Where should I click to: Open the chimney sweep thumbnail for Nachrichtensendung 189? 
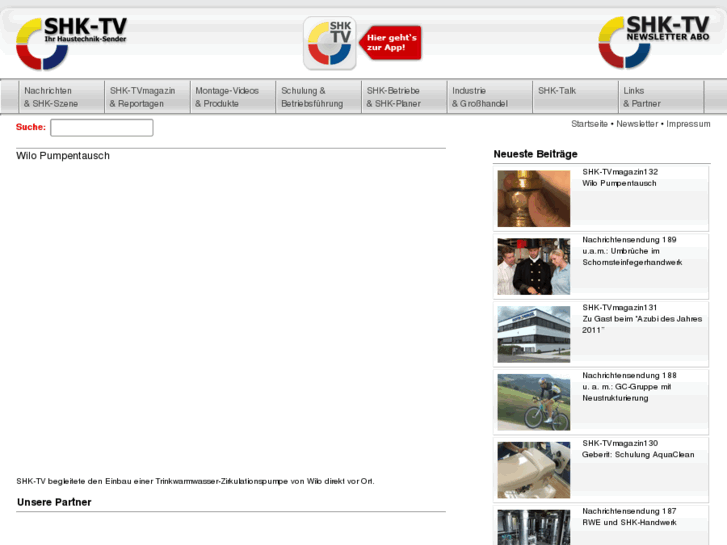coord(534,266)
